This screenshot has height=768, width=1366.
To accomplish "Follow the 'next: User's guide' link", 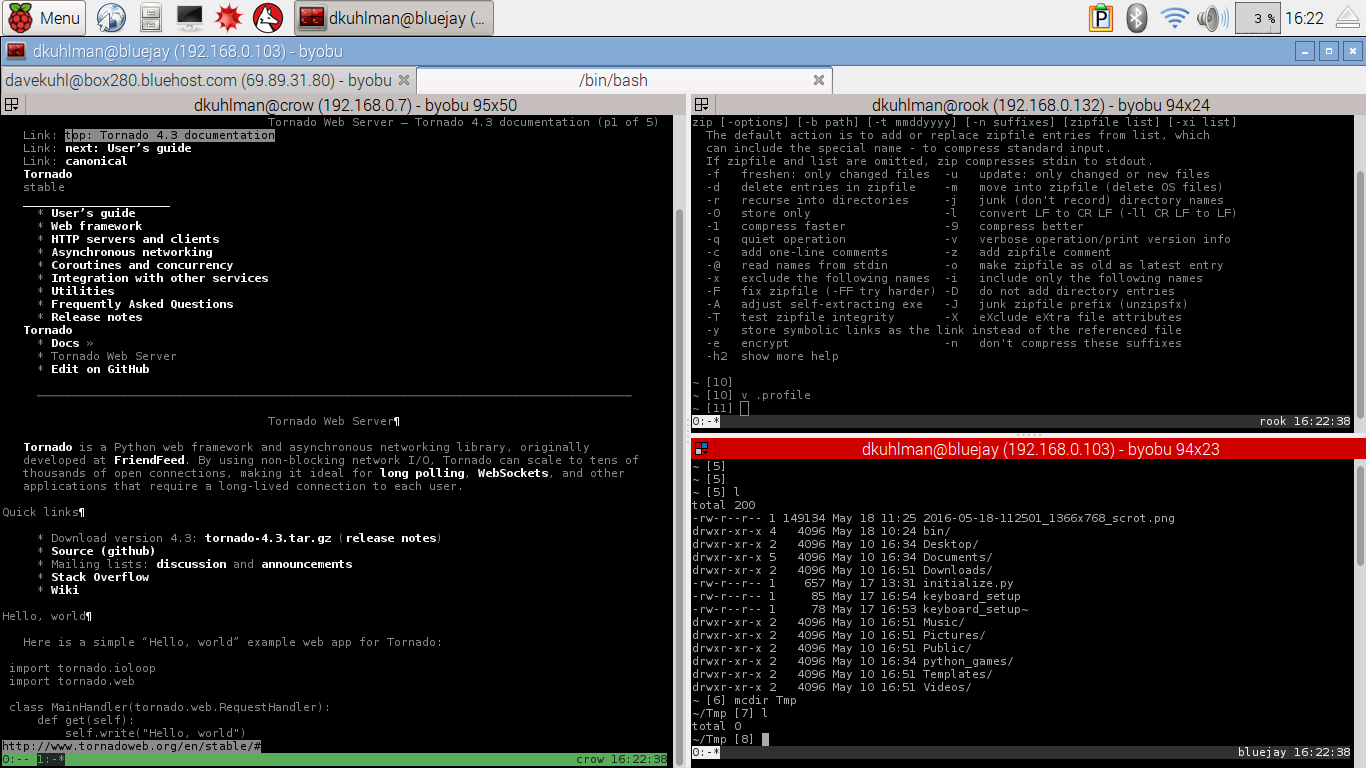I will pos(128,148).
